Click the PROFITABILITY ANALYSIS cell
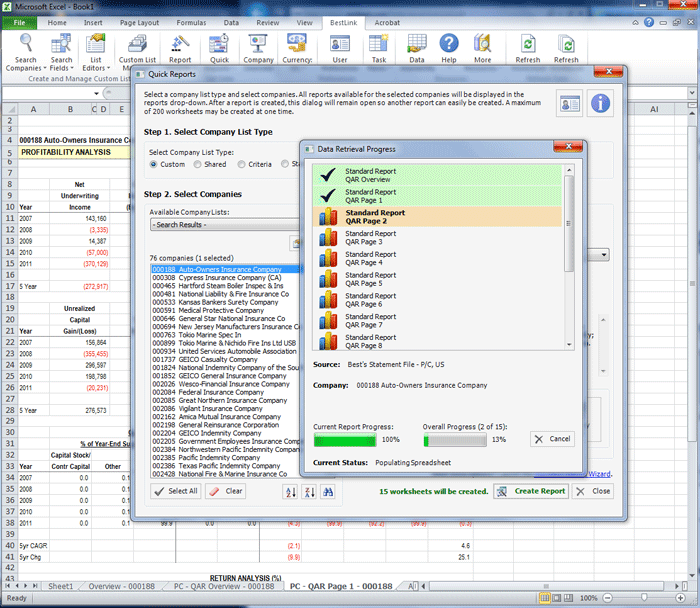 pyautogui.click(x=74, y=152)
